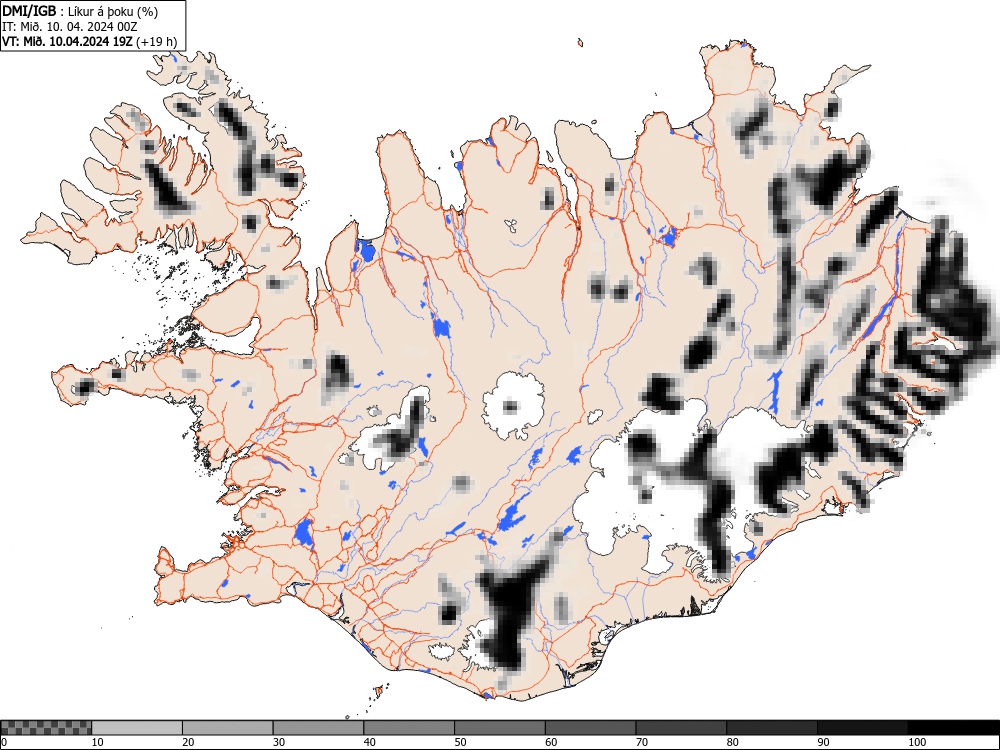1000x750 pixels.
Task: Click the legend label '100'
Action: tap(916, 742)
